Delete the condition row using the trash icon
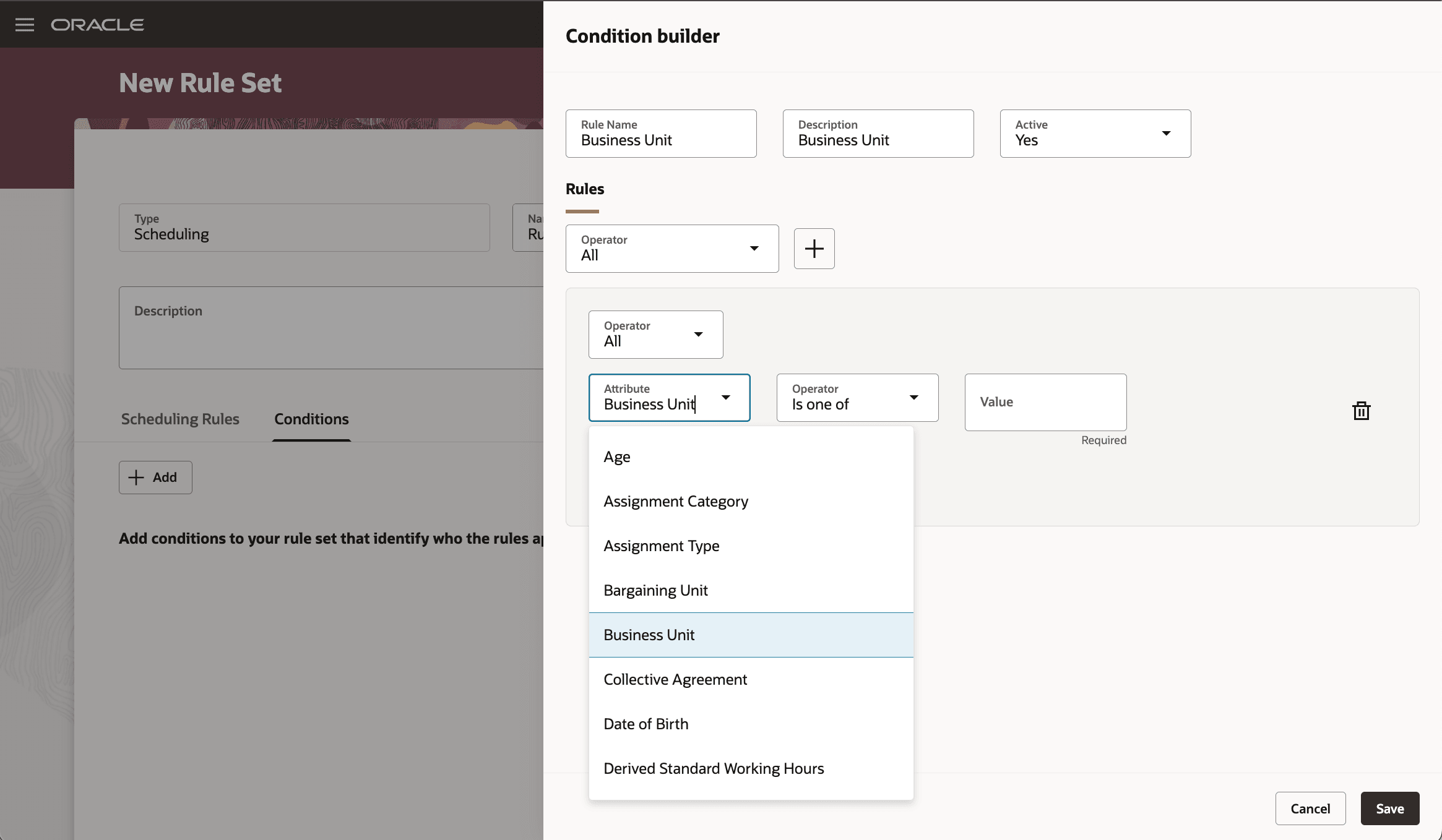The height and width of the screenshot is (840, 1442). pos(1360,410)
